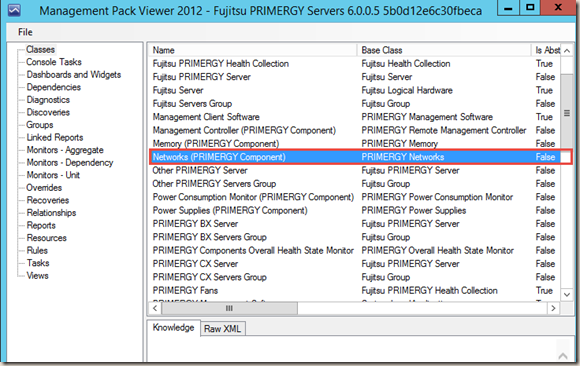The height and width of the screenshot is (366, 580).
Task: Select the Fujitsu PRIMERGY Server row
Action: (x=355, y=77)
